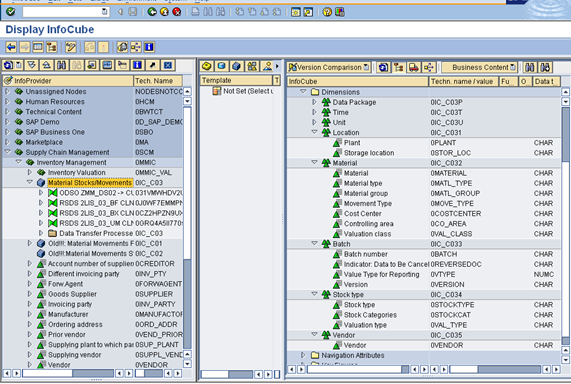Click the InfoCube column header in right pane
This screenshot has width=571, height=384.
357,81
